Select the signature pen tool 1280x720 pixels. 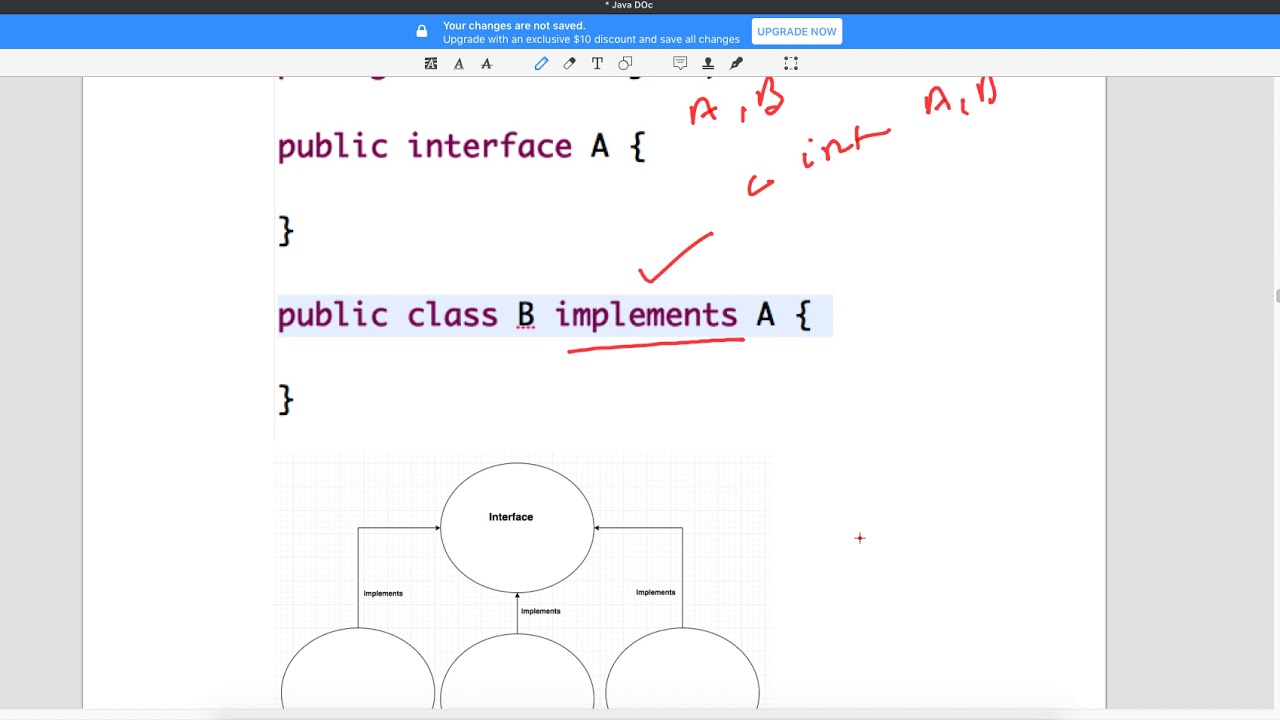(x=736, y=63)
